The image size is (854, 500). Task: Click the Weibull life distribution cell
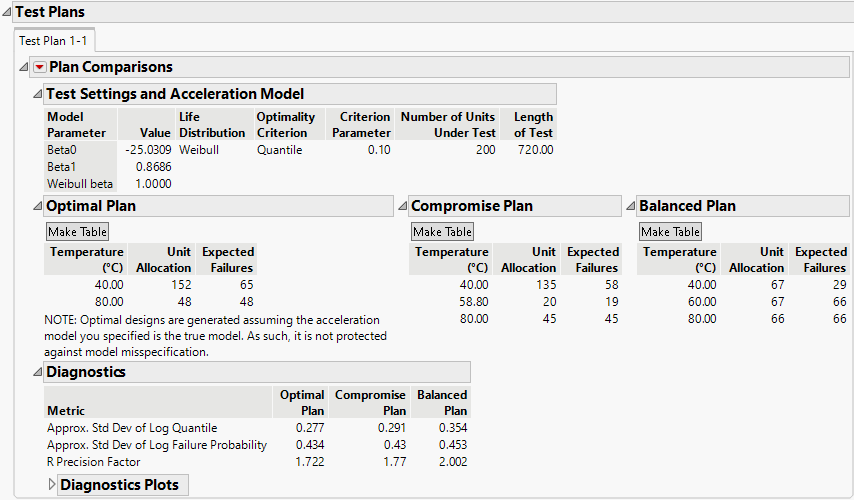point(199,150)
